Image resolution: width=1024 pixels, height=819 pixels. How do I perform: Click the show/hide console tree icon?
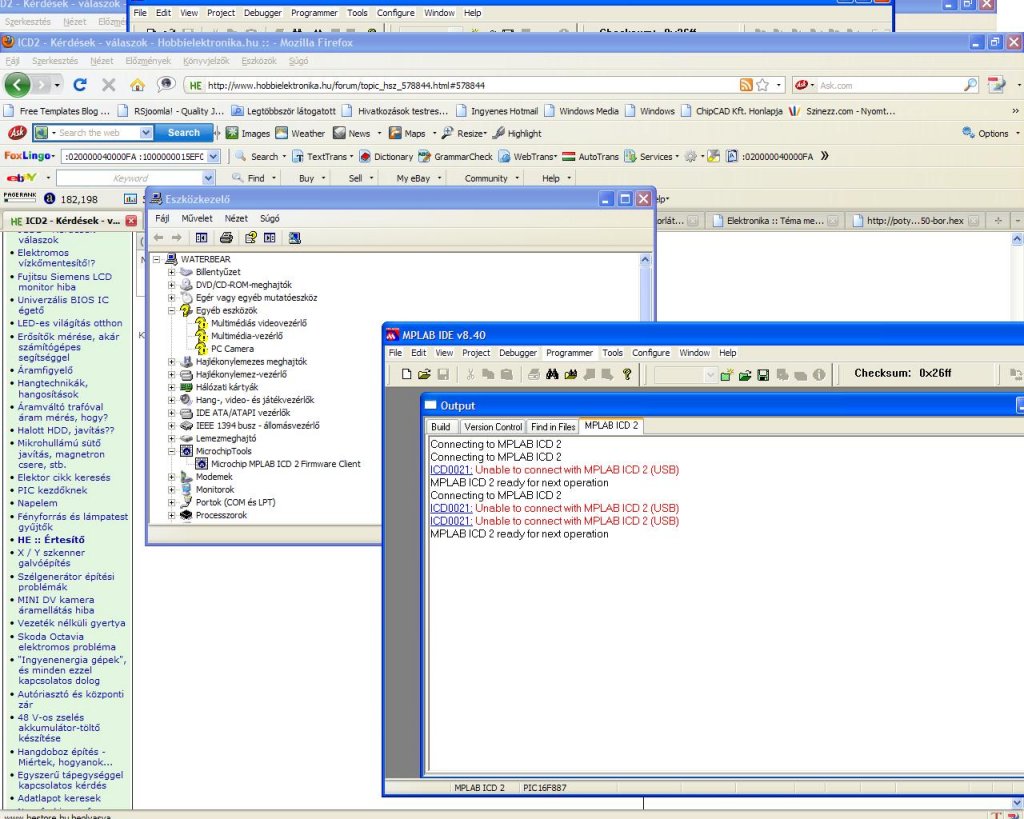click(201, 238)
